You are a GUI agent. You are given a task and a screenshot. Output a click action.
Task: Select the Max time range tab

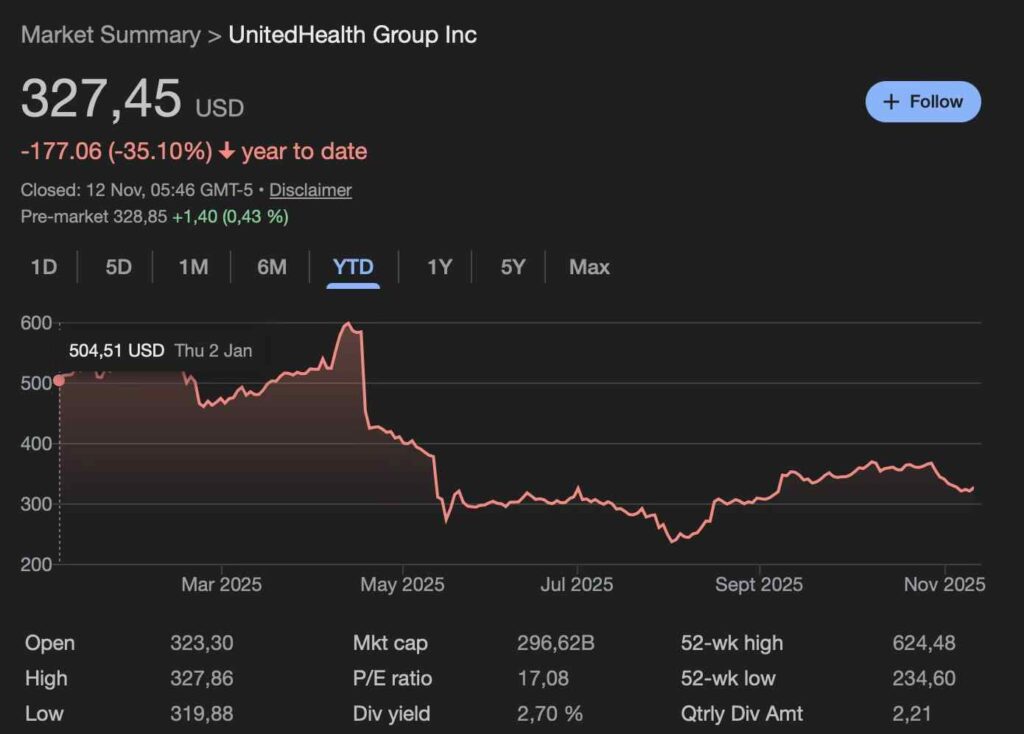click(589, 267)
